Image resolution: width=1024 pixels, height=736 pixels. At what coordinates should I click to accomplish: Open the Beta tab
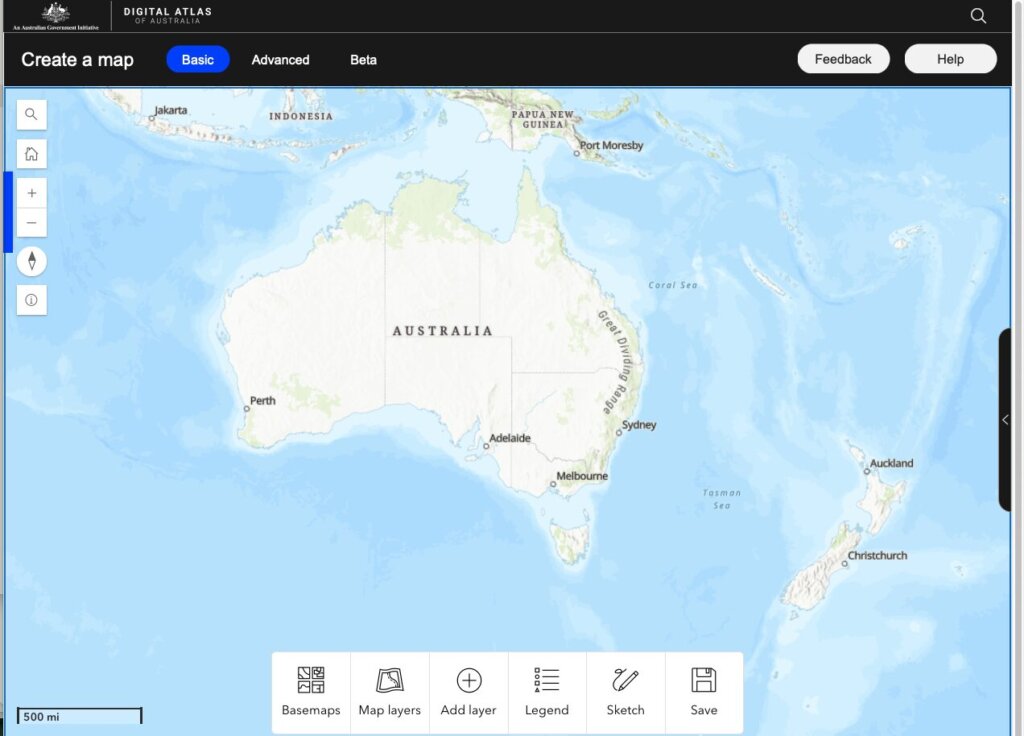tap(363, 60)
